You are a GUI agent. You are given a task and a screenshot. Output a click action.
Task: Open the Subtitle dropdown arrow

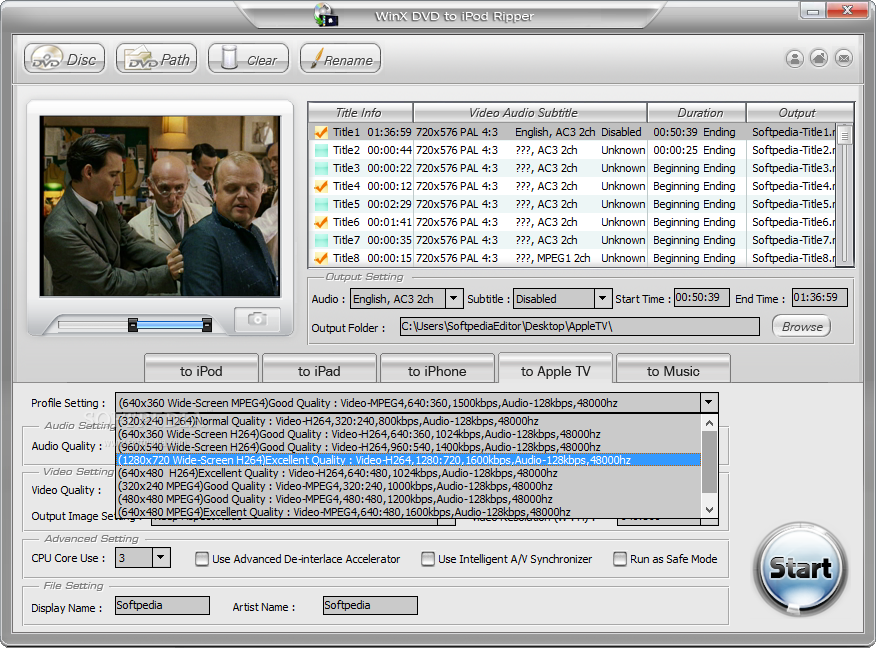602,298
